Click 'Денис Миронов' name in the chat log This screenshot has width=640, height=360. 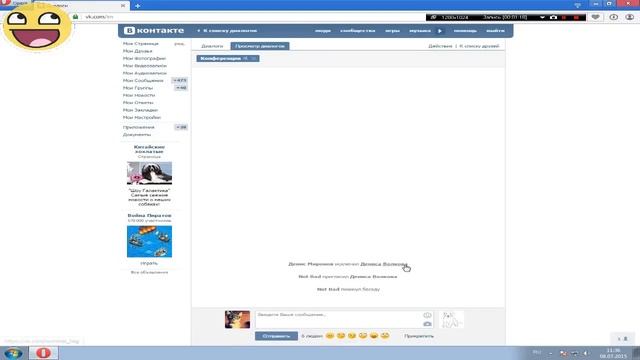(311, 264)
